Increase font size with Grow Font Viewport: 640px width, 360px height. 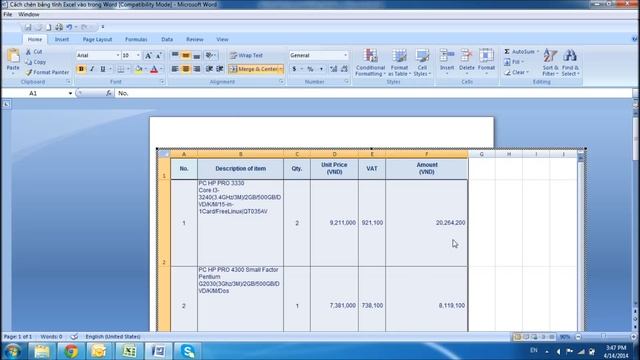[x=148, y=56]
